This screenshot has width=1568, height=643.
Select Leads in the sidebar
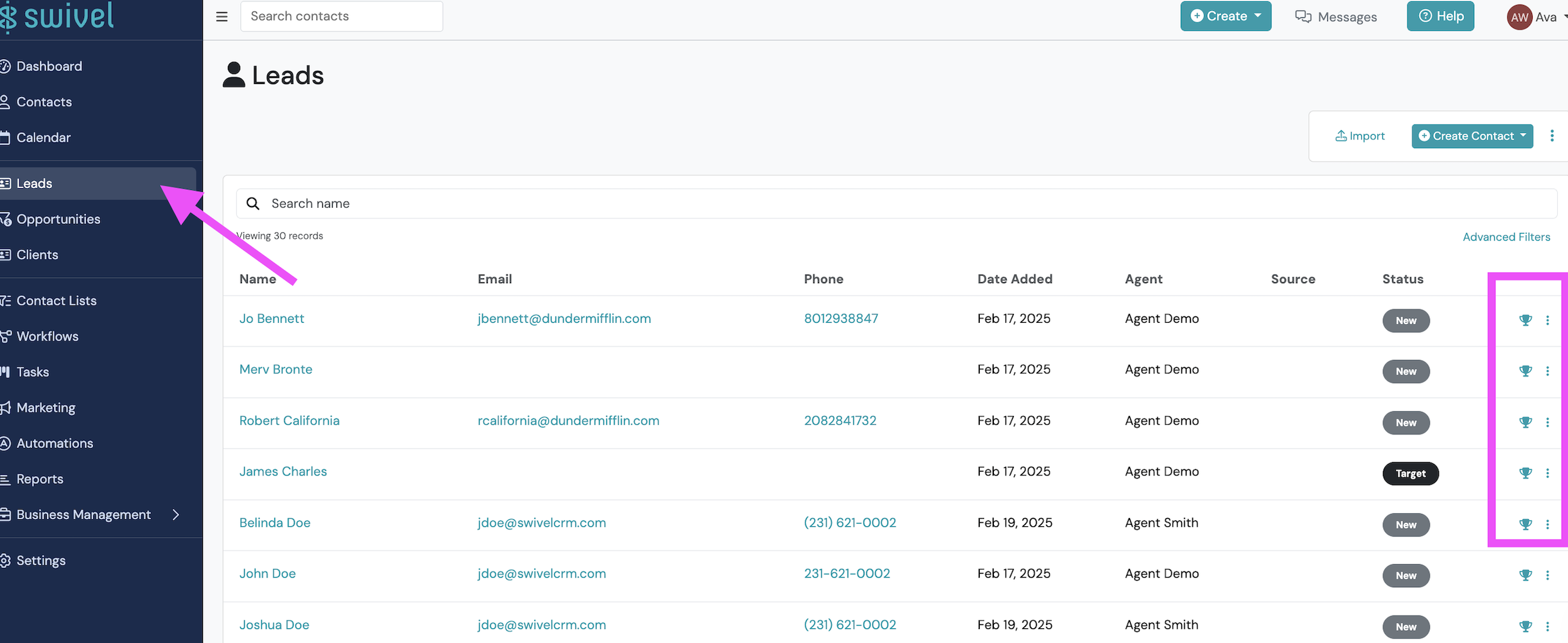98,184
